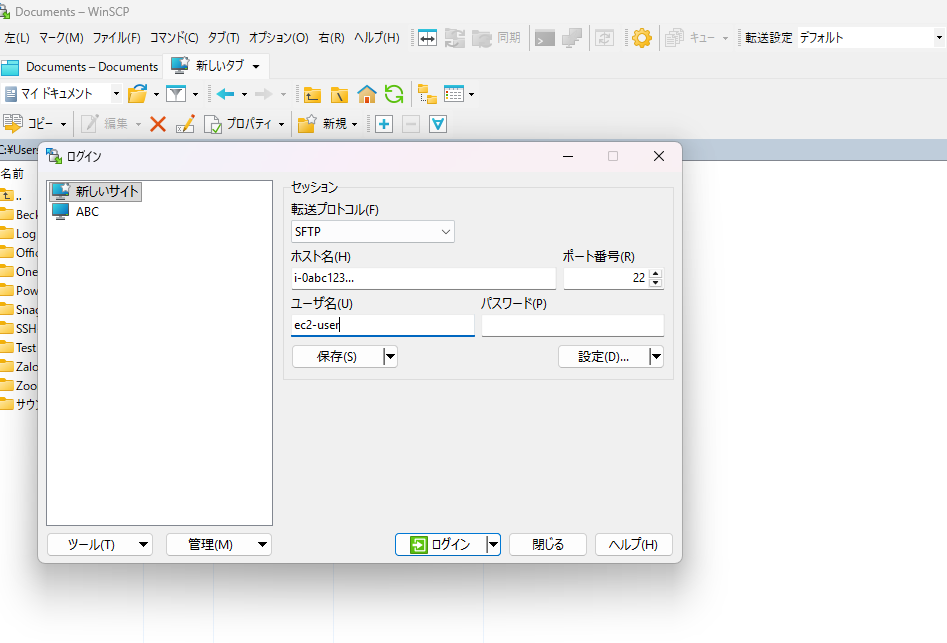Click the green Login button
Screen dimensions: 947x643
(x=440, y=545)
